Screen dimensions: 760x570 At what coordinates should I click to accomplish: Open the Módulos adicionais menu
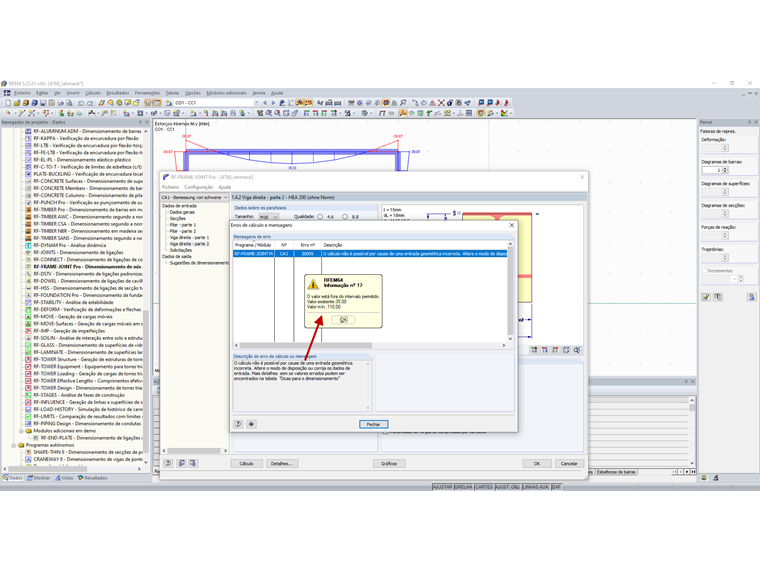pos(226,93)
